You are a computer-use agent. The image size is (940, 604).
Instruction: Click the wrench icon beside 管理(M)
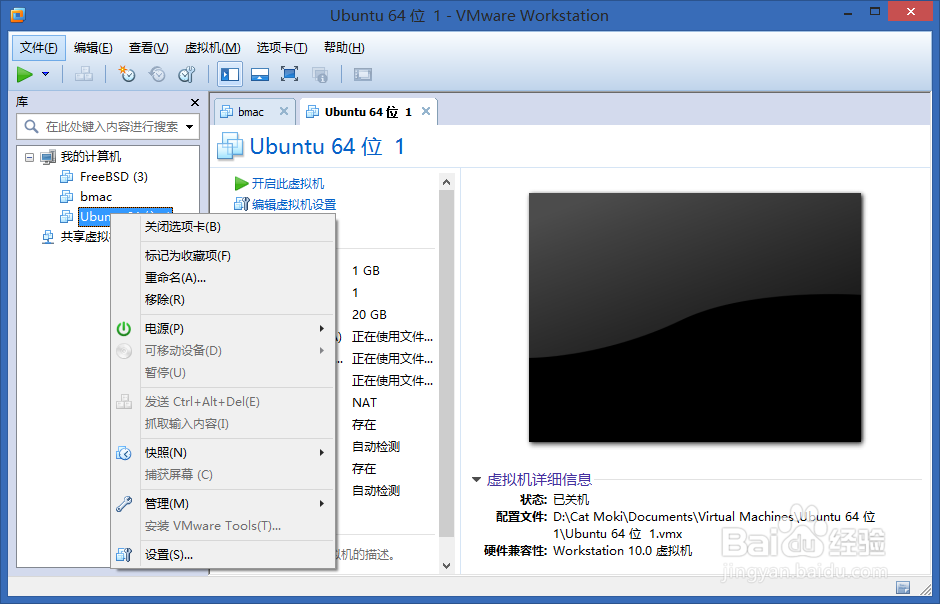click(123, 504)
